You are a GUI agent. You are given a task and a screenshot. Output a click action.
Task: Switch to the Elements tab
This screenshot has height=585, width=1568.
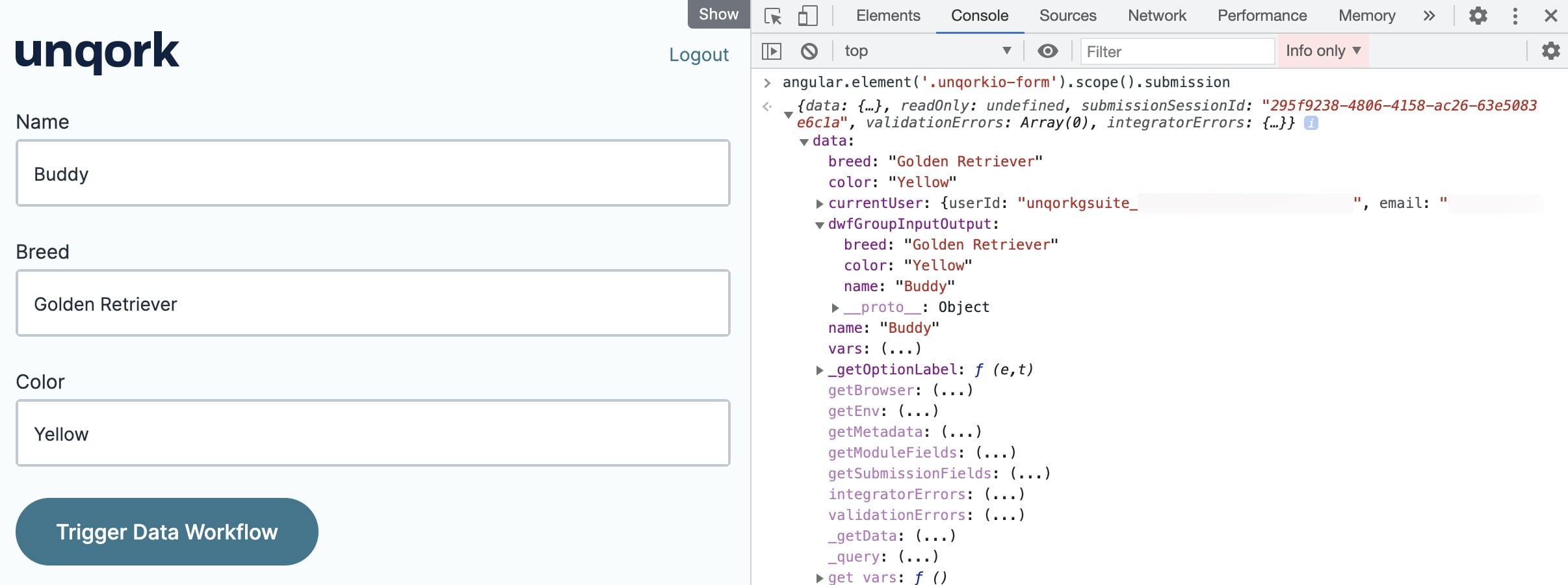click(888, 16)
